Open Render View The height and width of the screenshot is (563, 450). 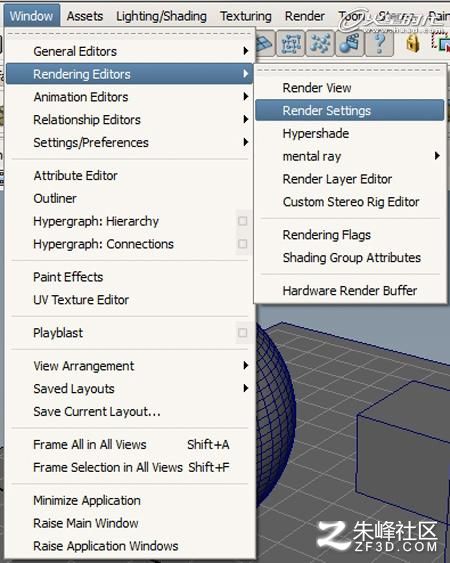317,88
